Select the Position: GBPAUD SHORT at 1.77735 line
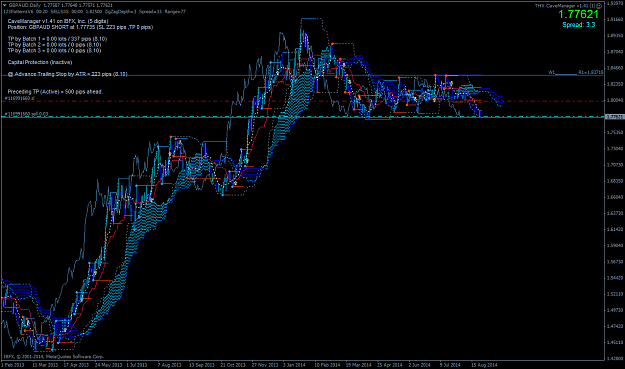The image size is (625, 369). coord(80,27)
